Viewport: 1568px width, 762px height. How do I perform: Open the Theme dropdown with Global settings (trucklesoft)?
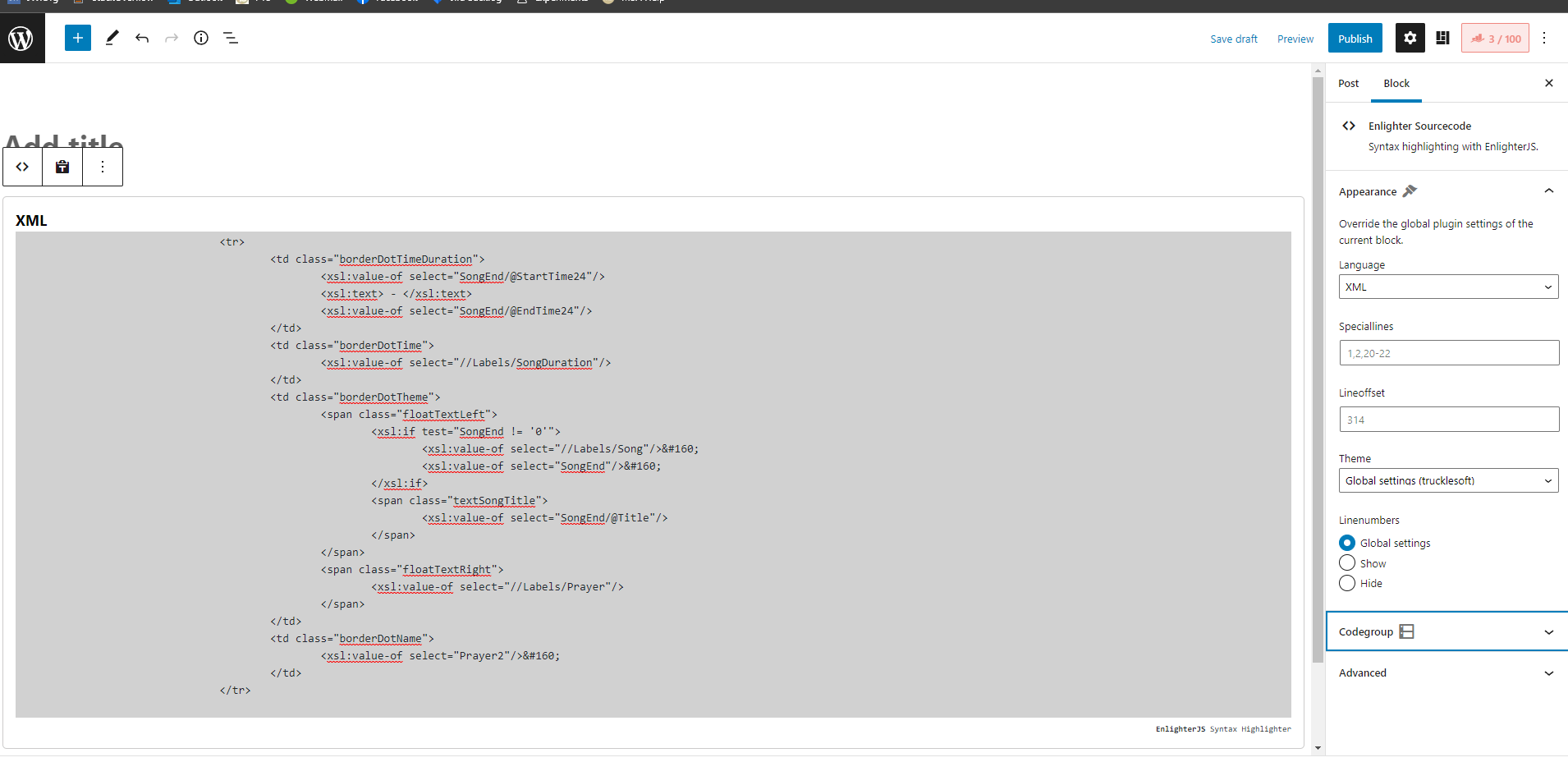pos(1447,480)
